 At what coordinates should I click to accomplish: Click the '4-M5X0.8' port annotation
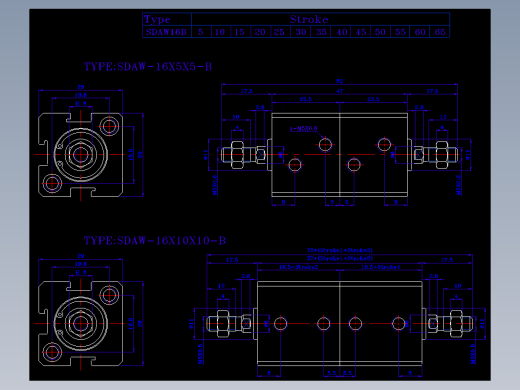point(303,128)
